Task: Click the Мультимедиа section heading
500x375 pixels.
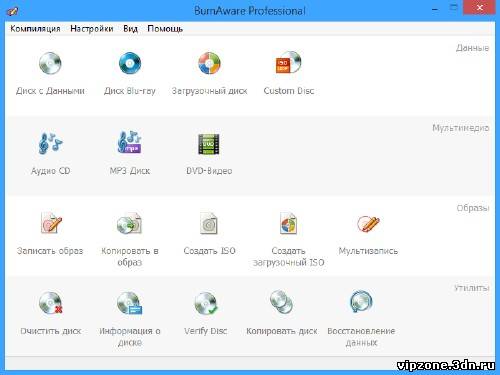Action: point(461,128)
